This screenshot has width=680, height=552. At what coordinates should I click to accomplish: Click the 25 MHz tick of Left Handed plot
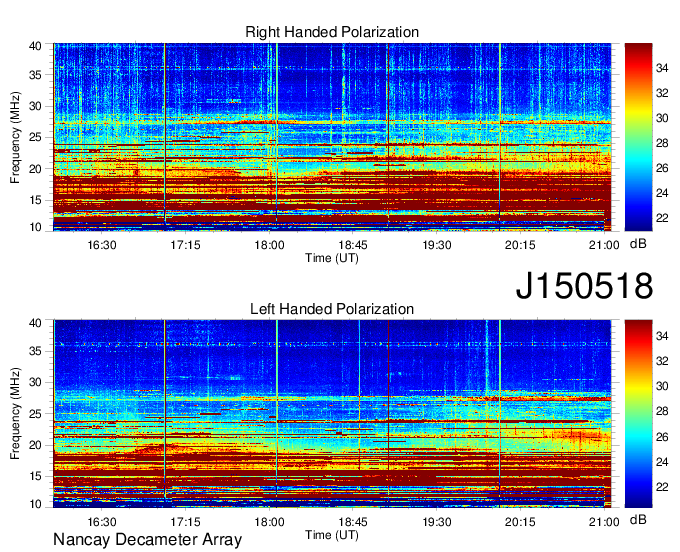[x=35, y=414]
